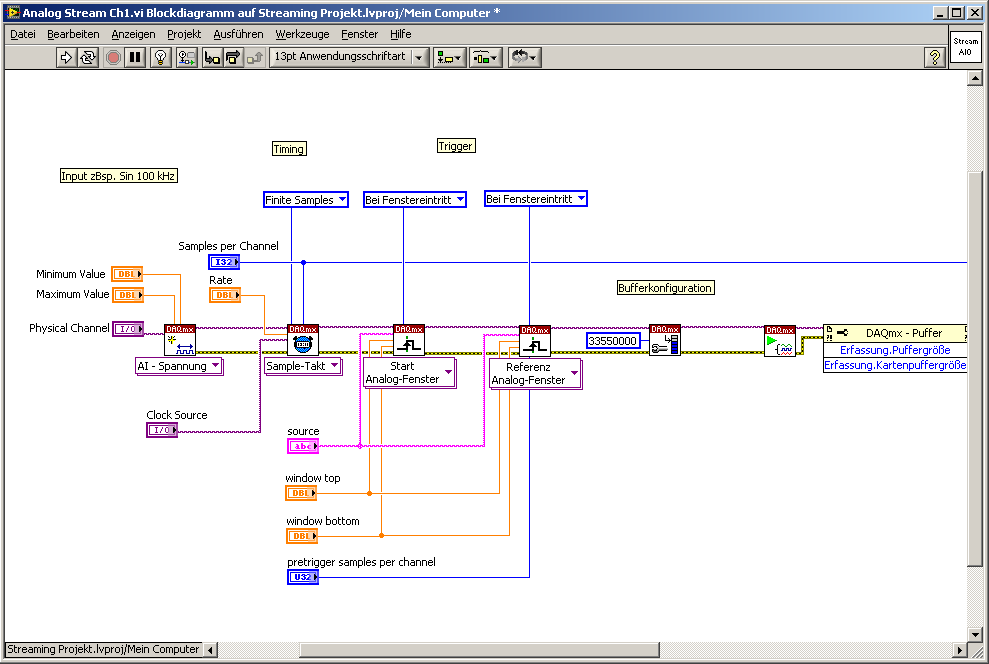
Task: Click the Abort Execution stop button
Action: click(114, 57)
